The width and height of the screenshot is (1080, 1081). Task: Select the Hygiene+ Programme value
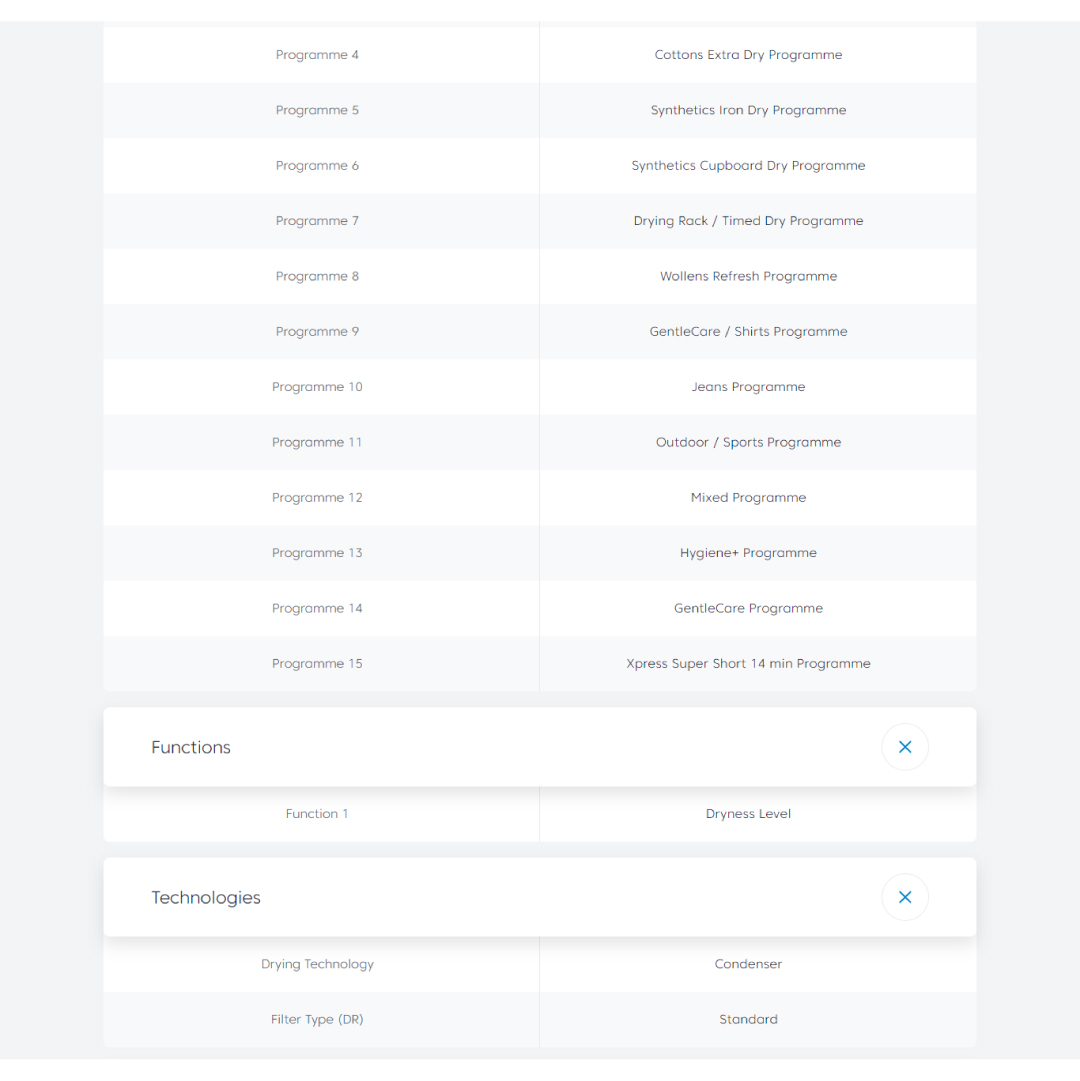click(748, 553)
